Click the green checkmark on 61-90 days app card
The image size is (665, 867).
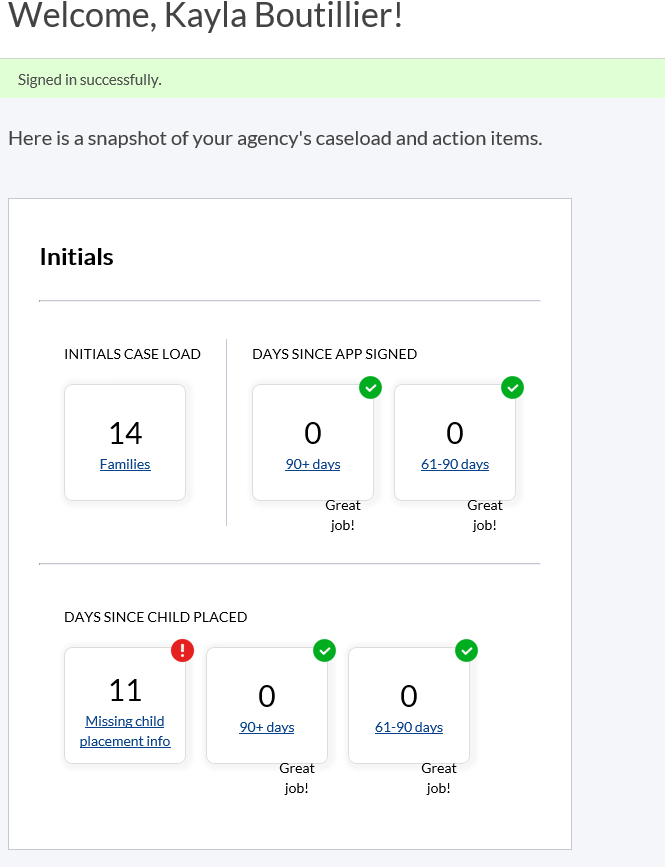512,387
